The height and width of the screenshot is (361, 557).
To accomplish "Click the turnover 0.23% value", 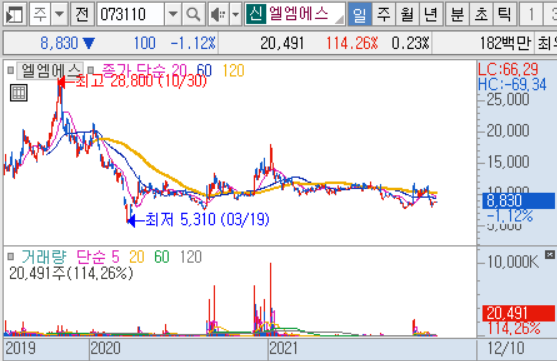I will pyautogui.click(x=410, y=43).
